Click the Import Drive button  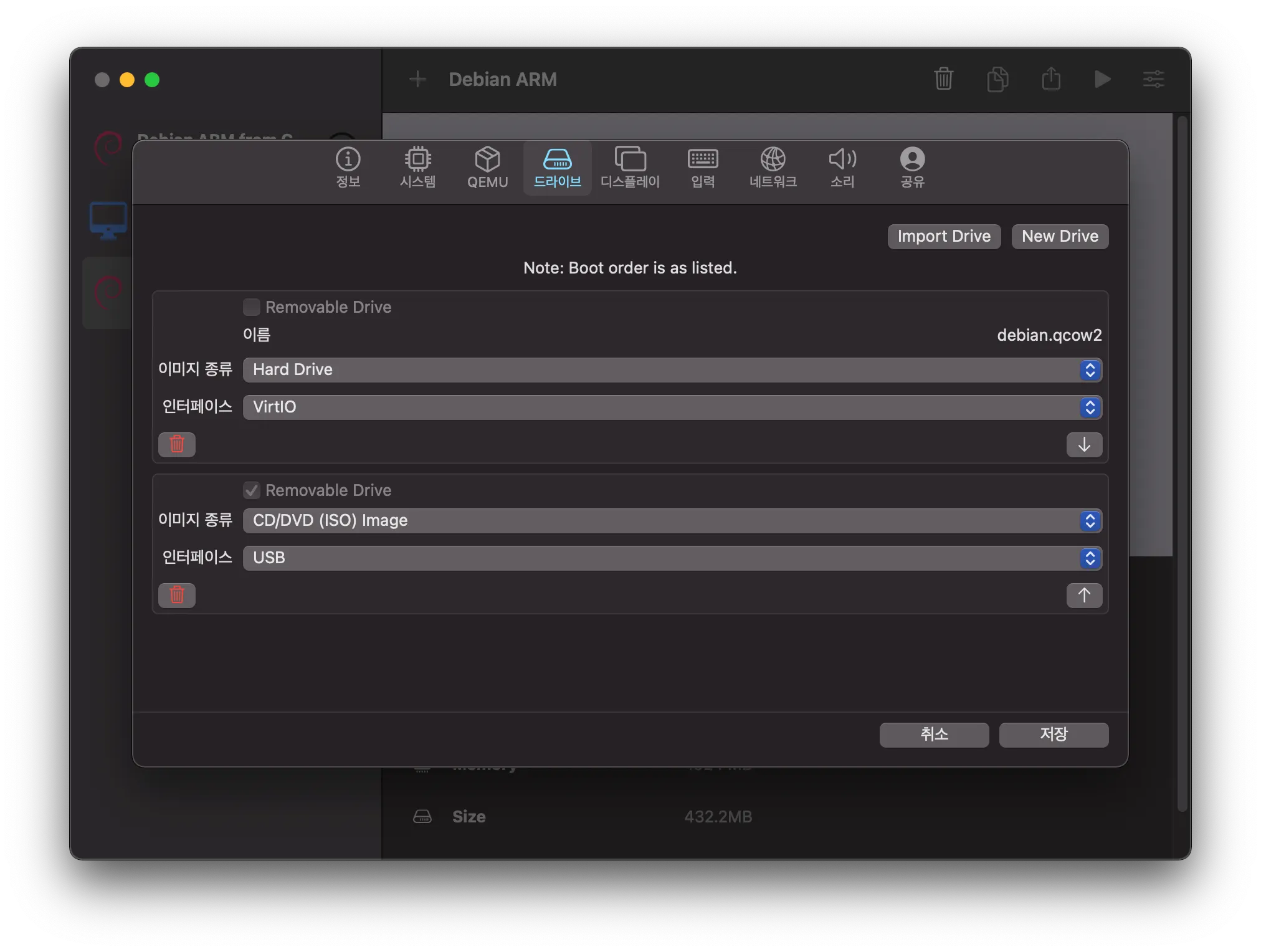point(944,237)
